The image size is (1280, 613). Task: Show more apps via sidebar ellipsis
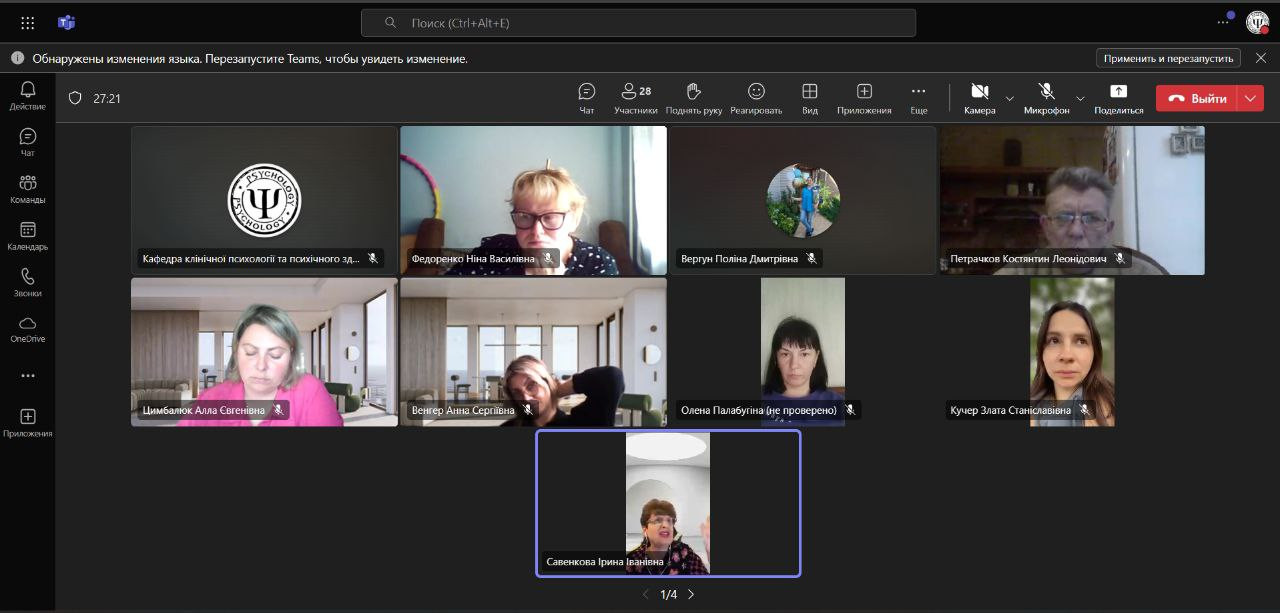click(27, 376)
